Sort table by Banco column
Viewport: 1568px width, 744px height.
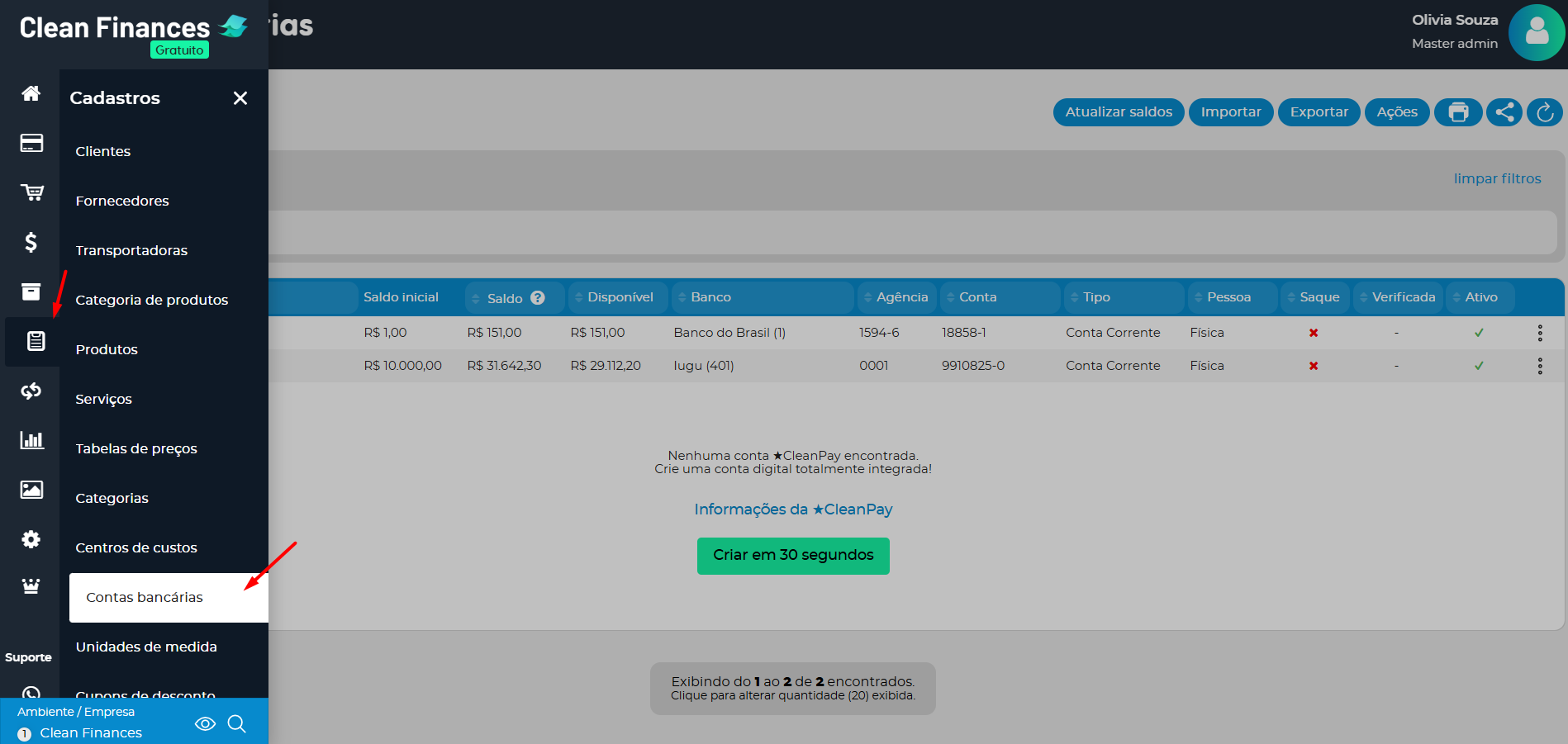point(763,297)
